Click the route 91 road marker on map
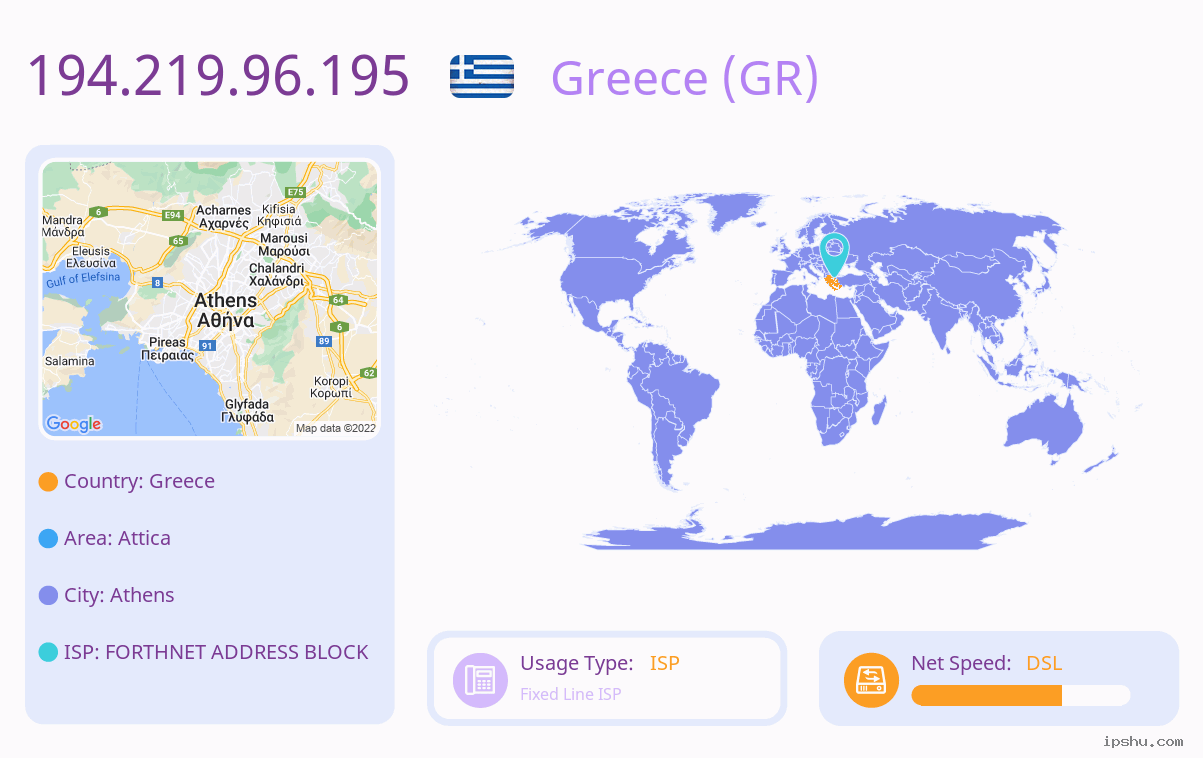This screenshot has height=758, width=1203. click(x=207, y=345)
